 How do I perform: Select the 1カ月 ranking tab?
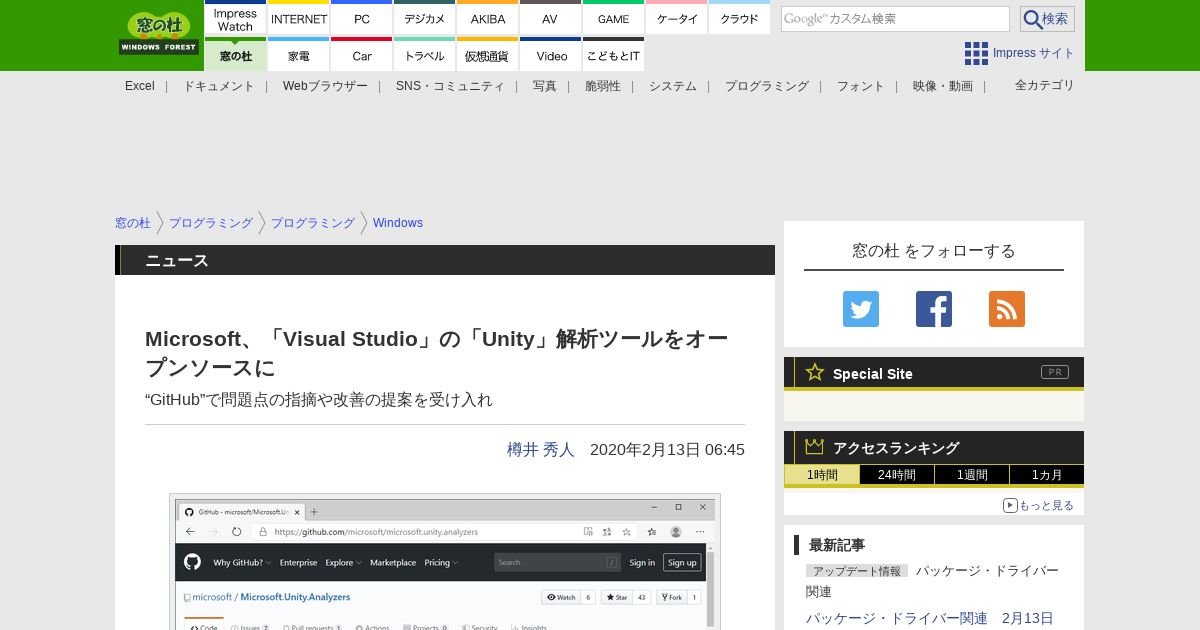[x=1047, y=475]
